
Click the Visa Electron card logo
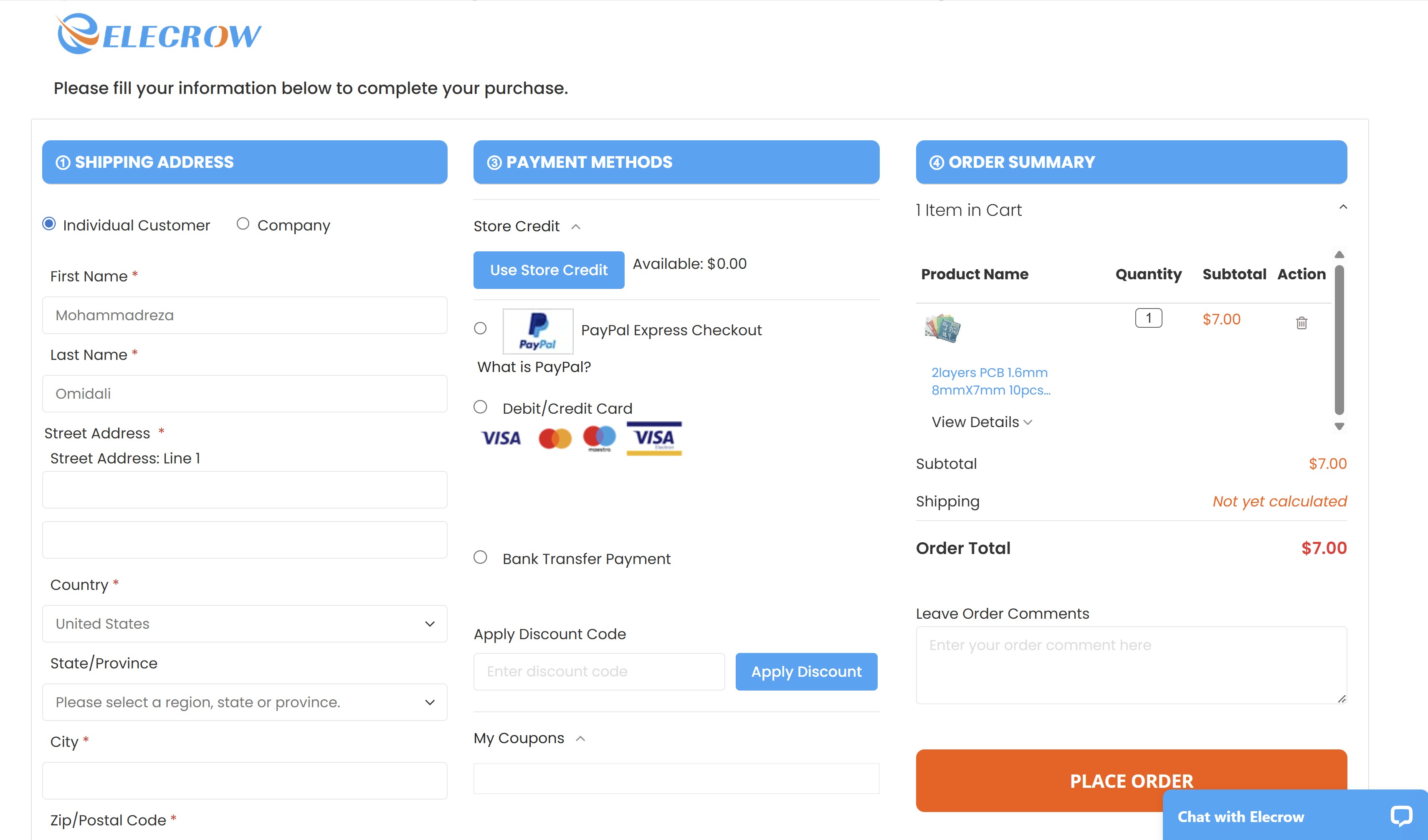pos(654,438)
